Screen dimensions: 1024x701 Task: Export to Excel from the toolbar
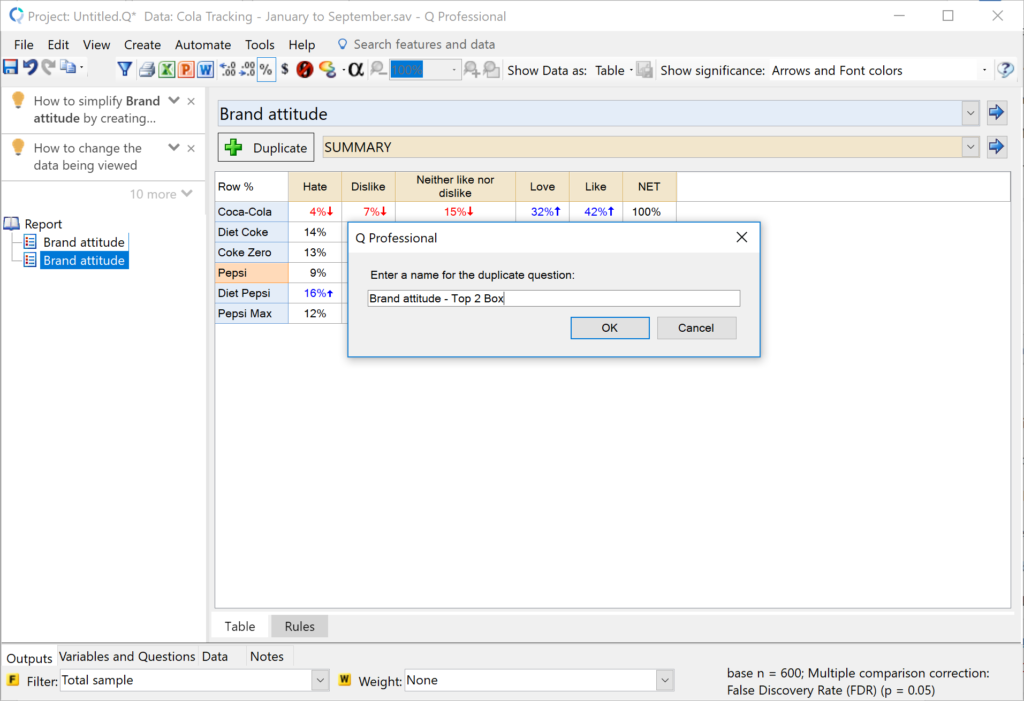(x=167, y=69)
